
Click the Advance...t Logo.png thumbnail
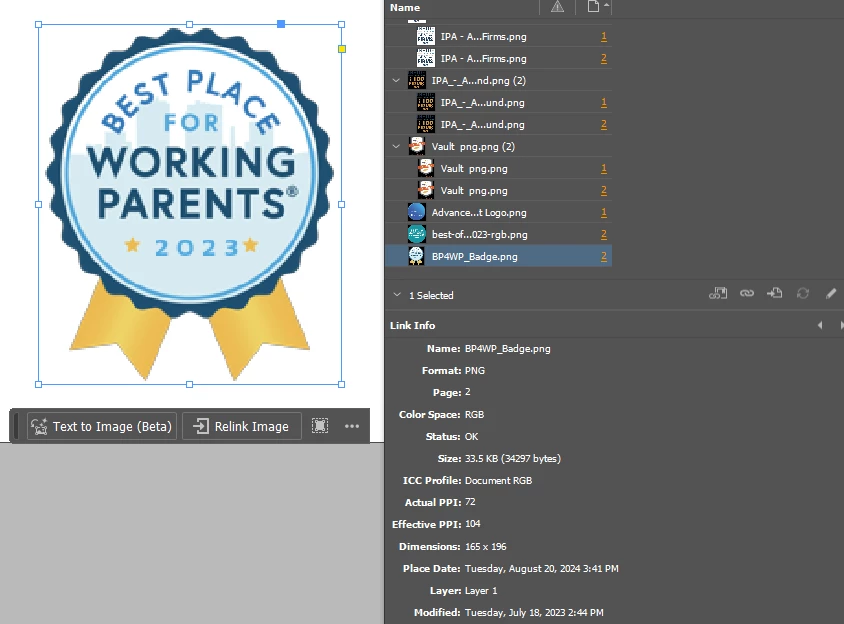tap(416, 212)
